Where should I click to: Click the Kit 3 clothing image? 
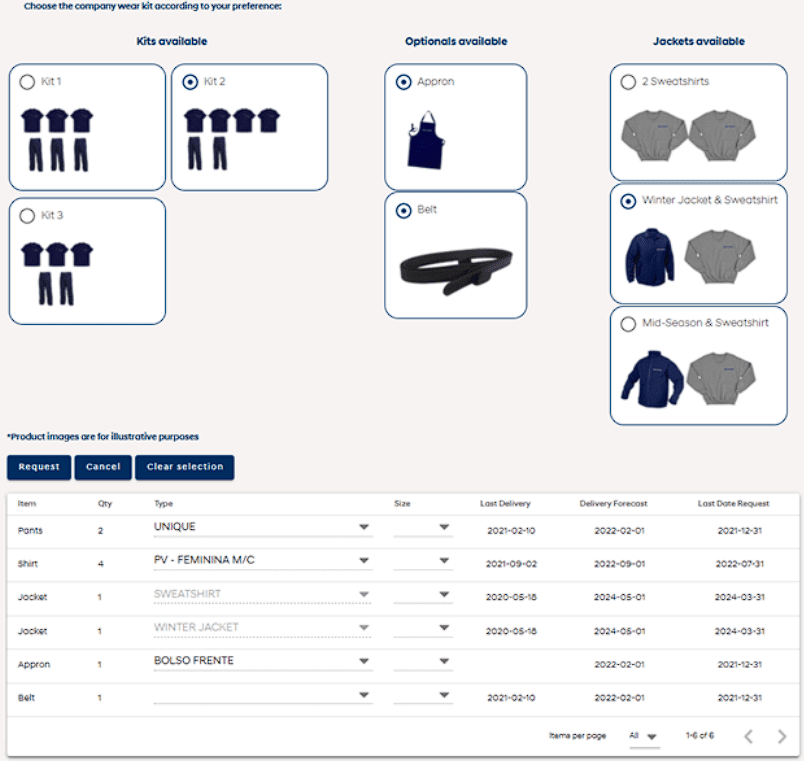(x=57, y=274)
